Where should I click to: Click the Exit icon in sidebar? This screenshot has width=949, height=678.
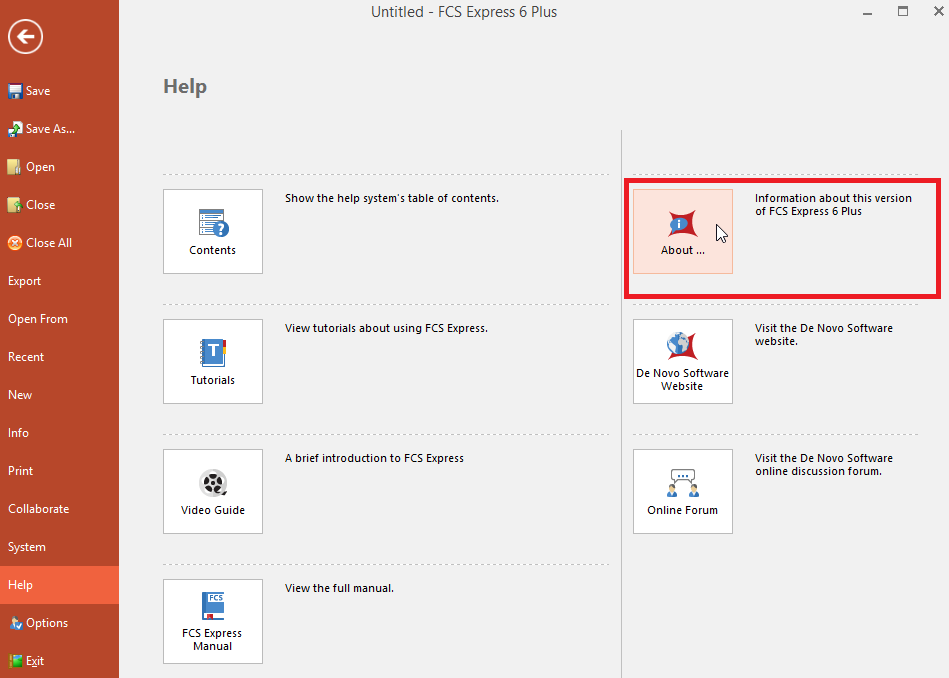point(16,661)
